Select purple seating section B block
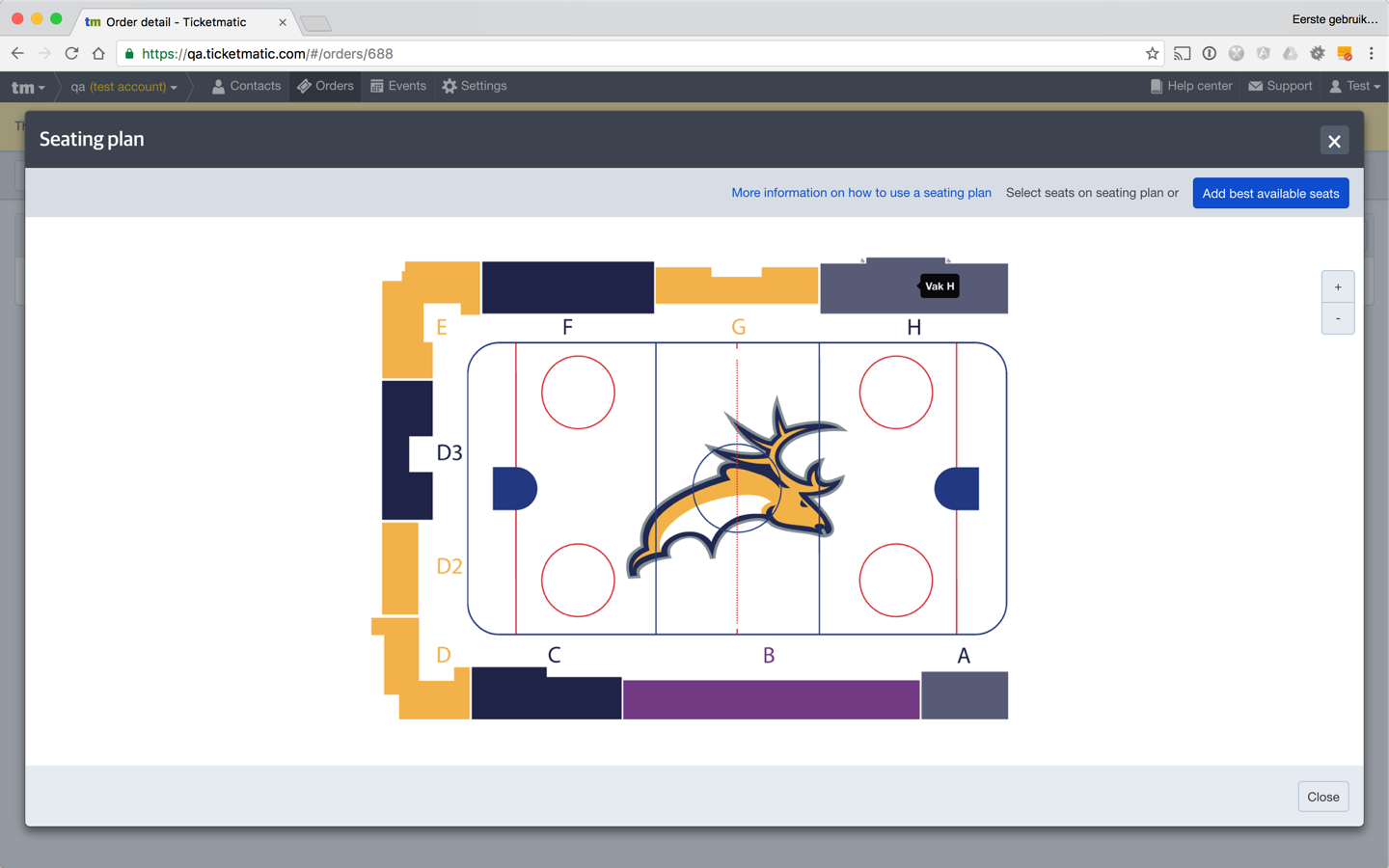This screenshot has height=868, width=1389. 771,699
